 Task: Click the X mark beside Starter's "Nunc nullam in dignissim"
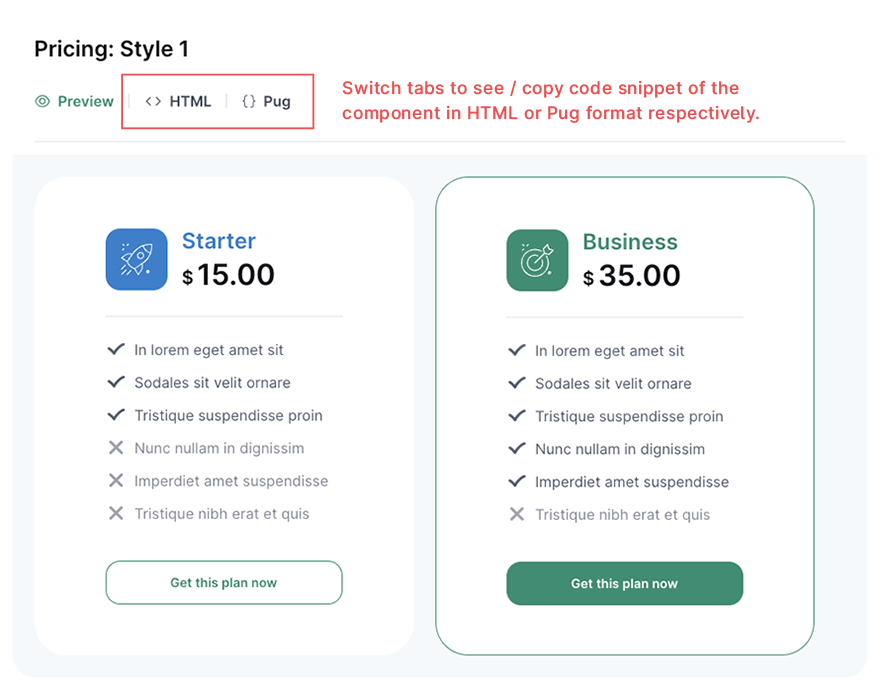pos(116,448)
